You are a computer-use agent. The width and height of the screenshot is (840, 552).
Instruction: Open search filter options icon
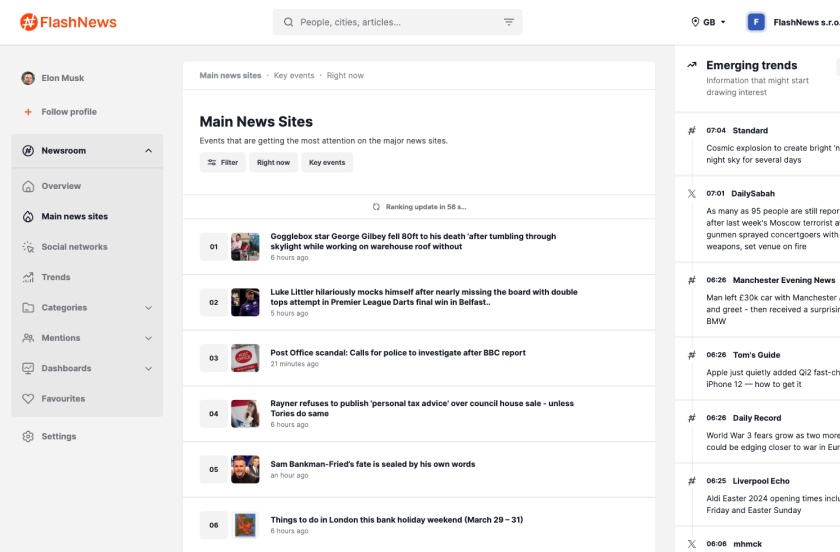coord(508,22)
